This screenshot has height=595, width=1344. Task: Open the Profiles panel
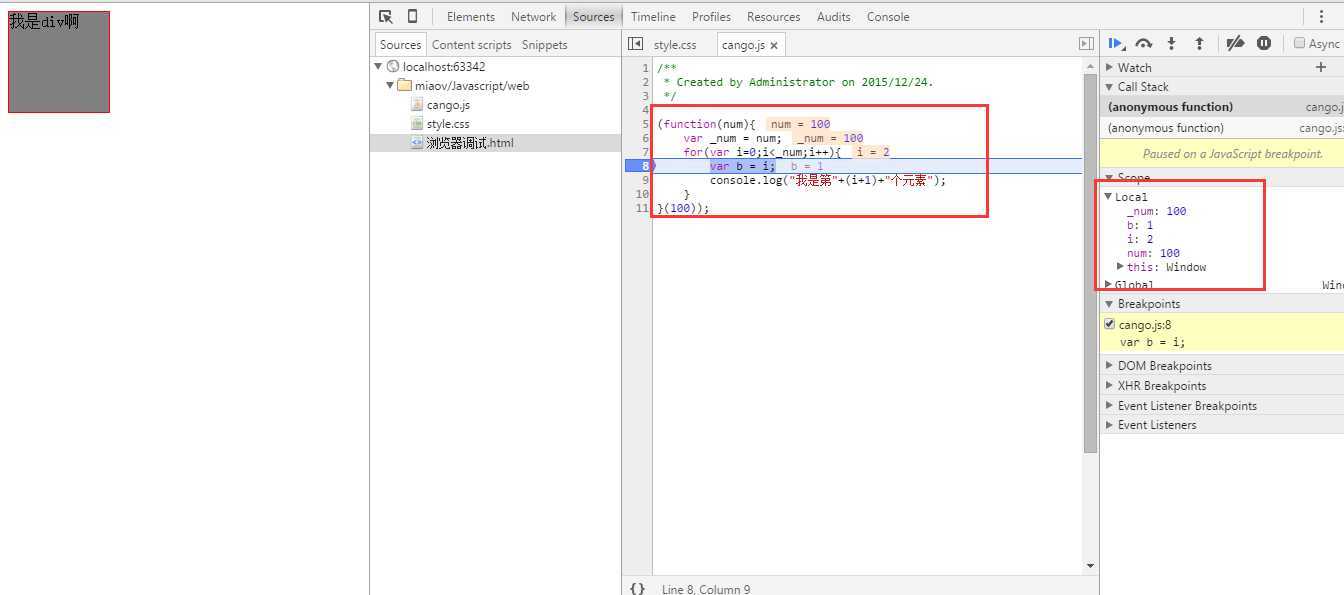(711, 17)
